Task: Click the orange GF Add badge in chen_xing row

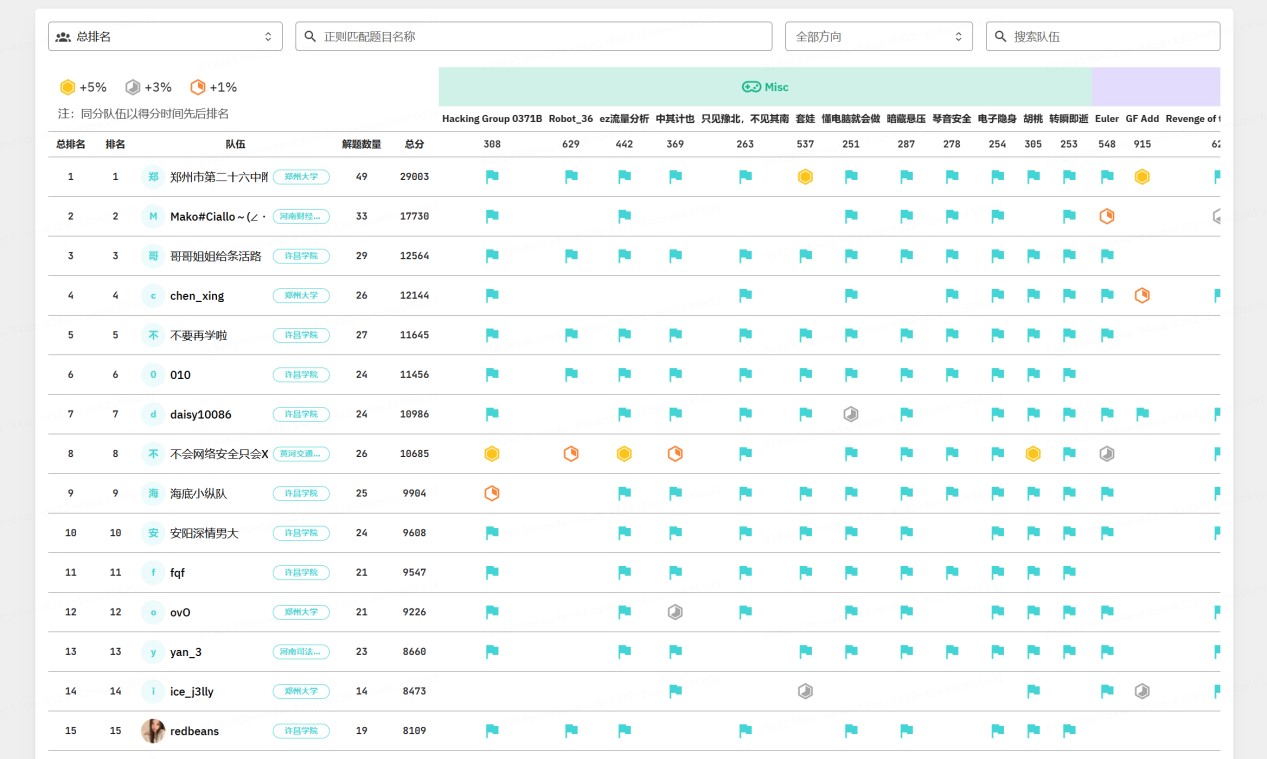Action: tap(1142, 296)
